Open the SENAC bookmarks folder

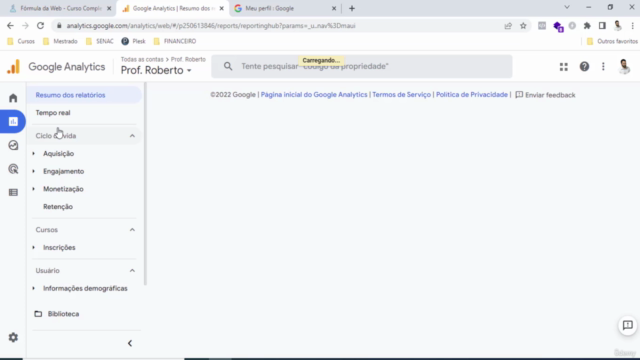100,41
